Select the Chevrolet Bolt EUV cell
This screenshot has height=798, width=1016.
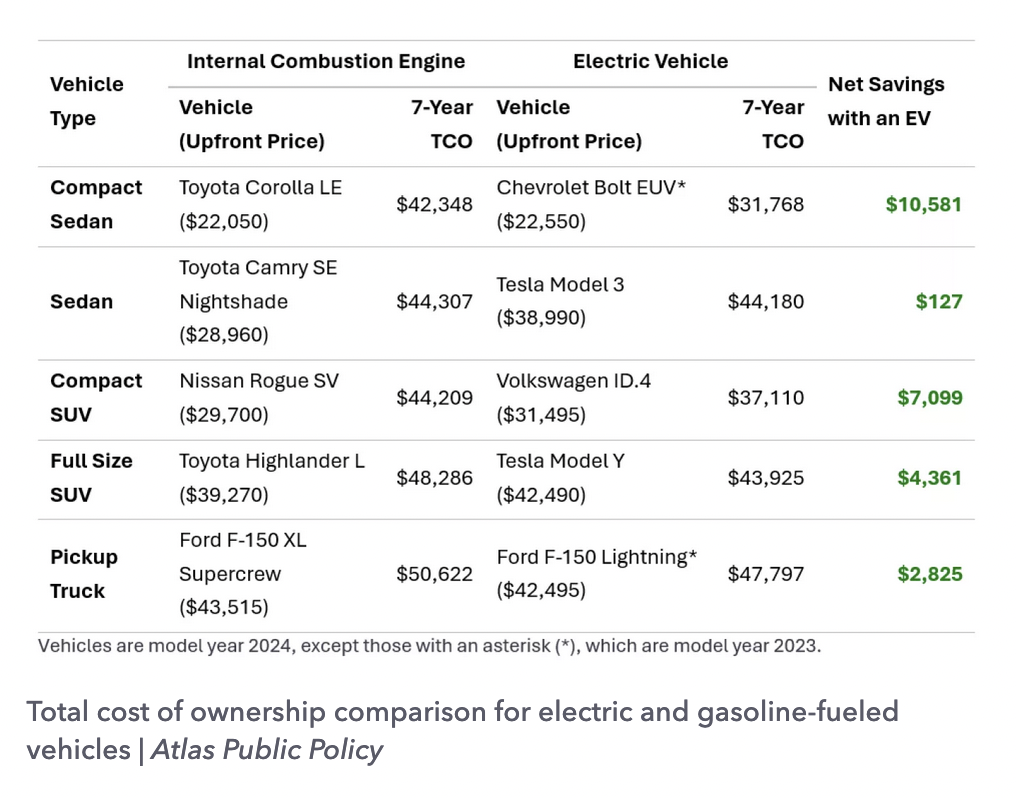[x=591, y=204]
